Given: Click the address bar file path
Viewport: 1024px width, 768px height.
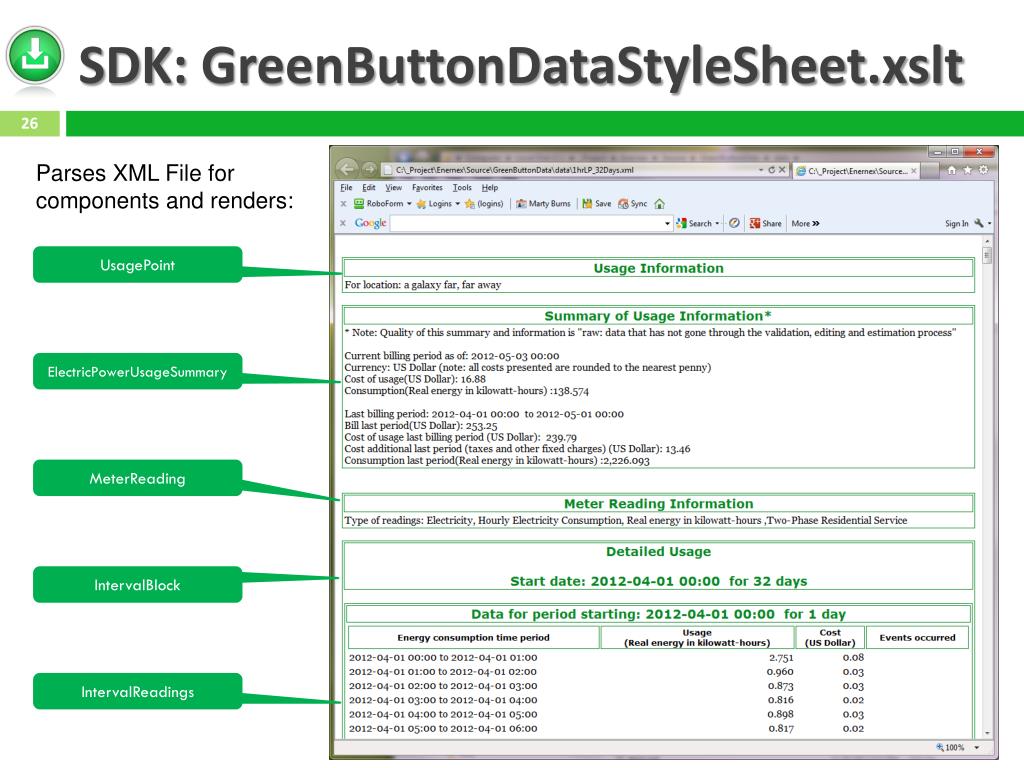Looking at the screenshot, I should pyautogui.click(x=515, y=170).
